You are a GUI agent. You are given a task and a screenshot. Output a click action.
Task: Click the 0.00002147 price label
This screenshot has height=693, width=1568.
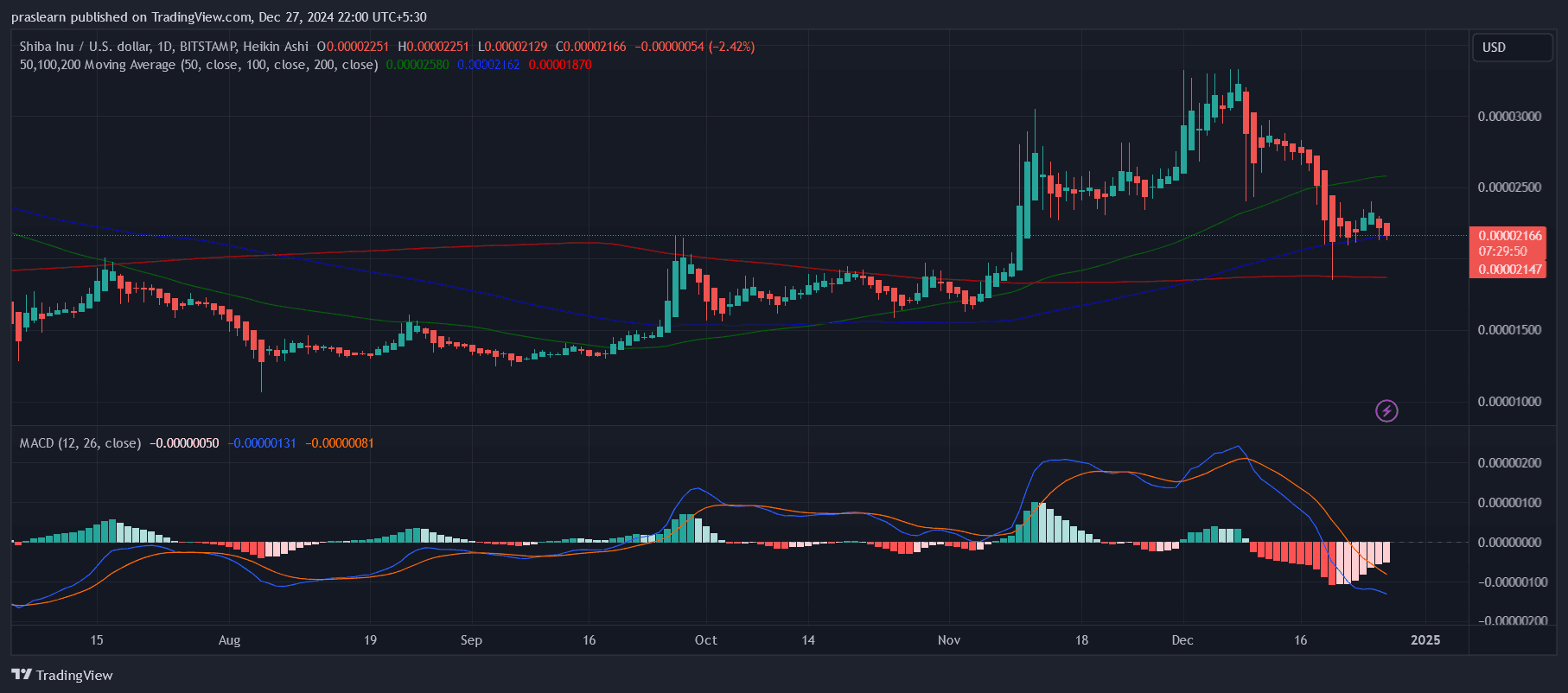[1510, 270]
